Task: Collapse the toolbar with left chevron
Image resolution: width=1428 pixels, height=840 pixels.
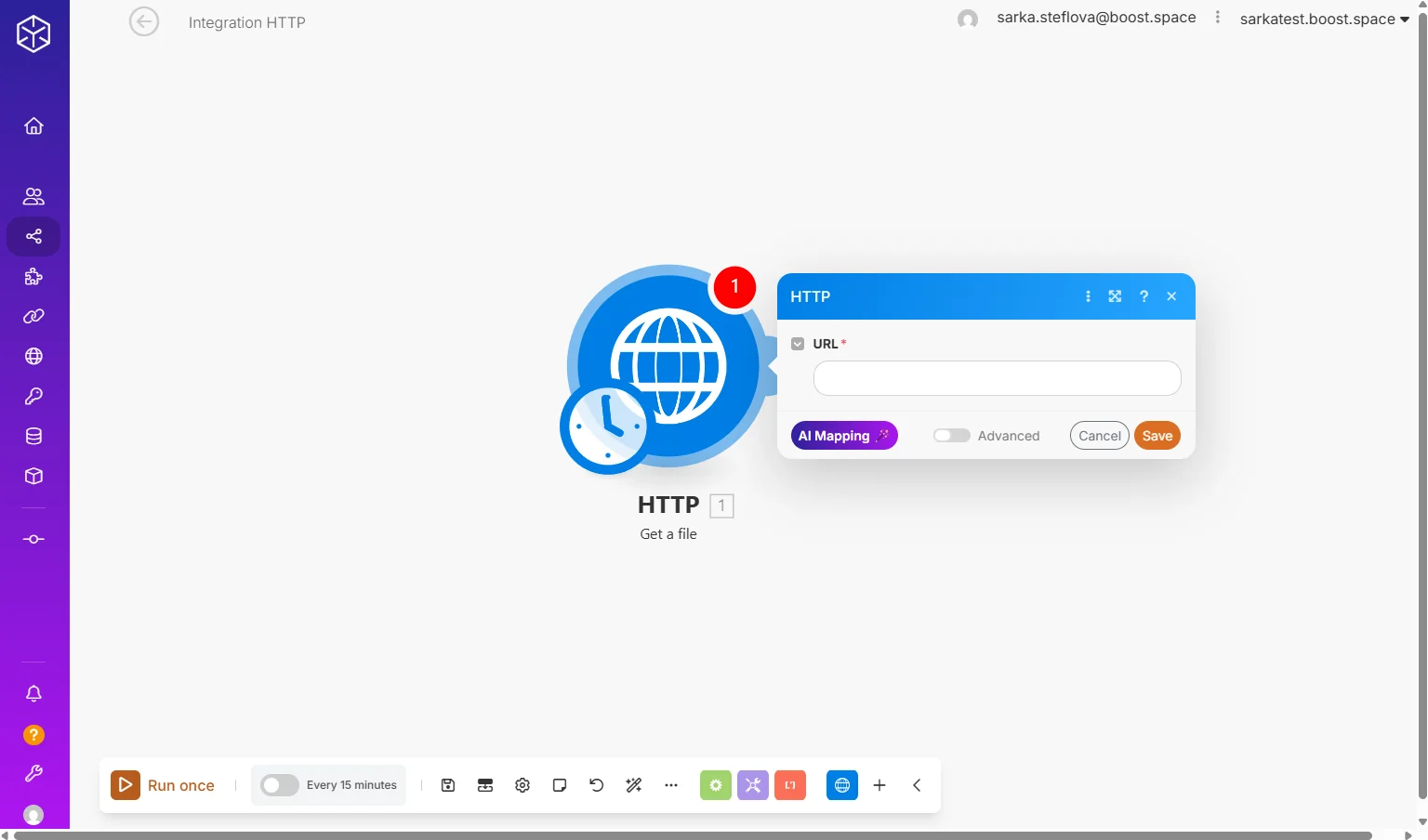Action: [917, 785]
